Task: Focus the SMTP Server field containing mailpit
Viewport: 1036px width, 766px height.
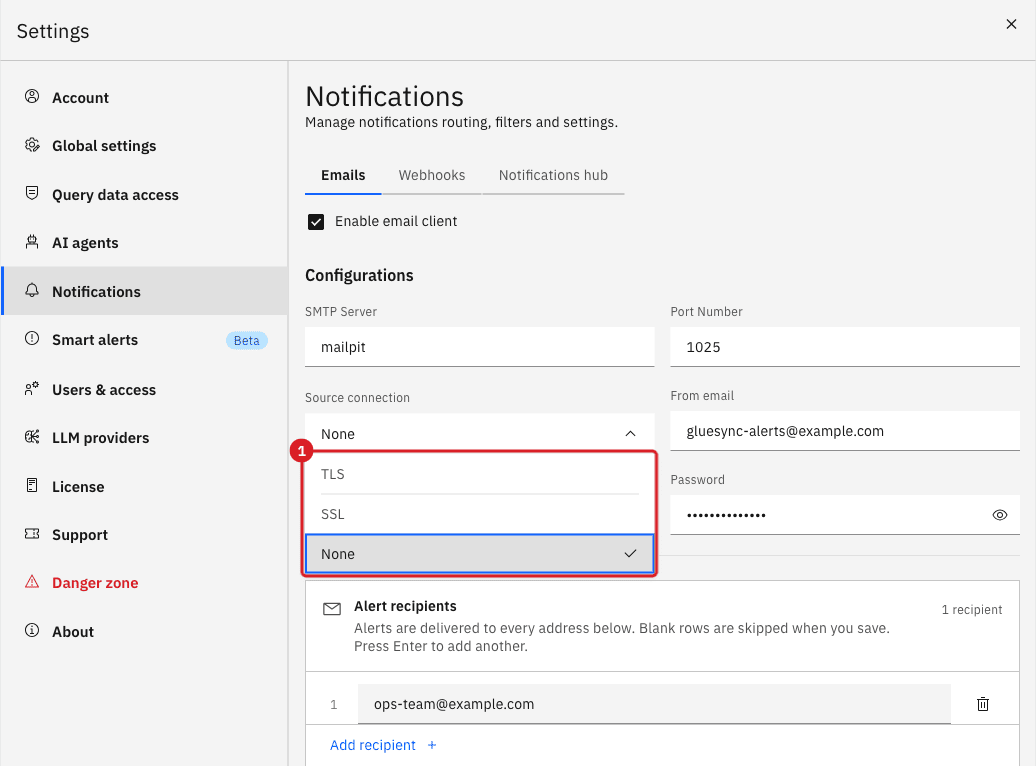Action: [479, 347]
